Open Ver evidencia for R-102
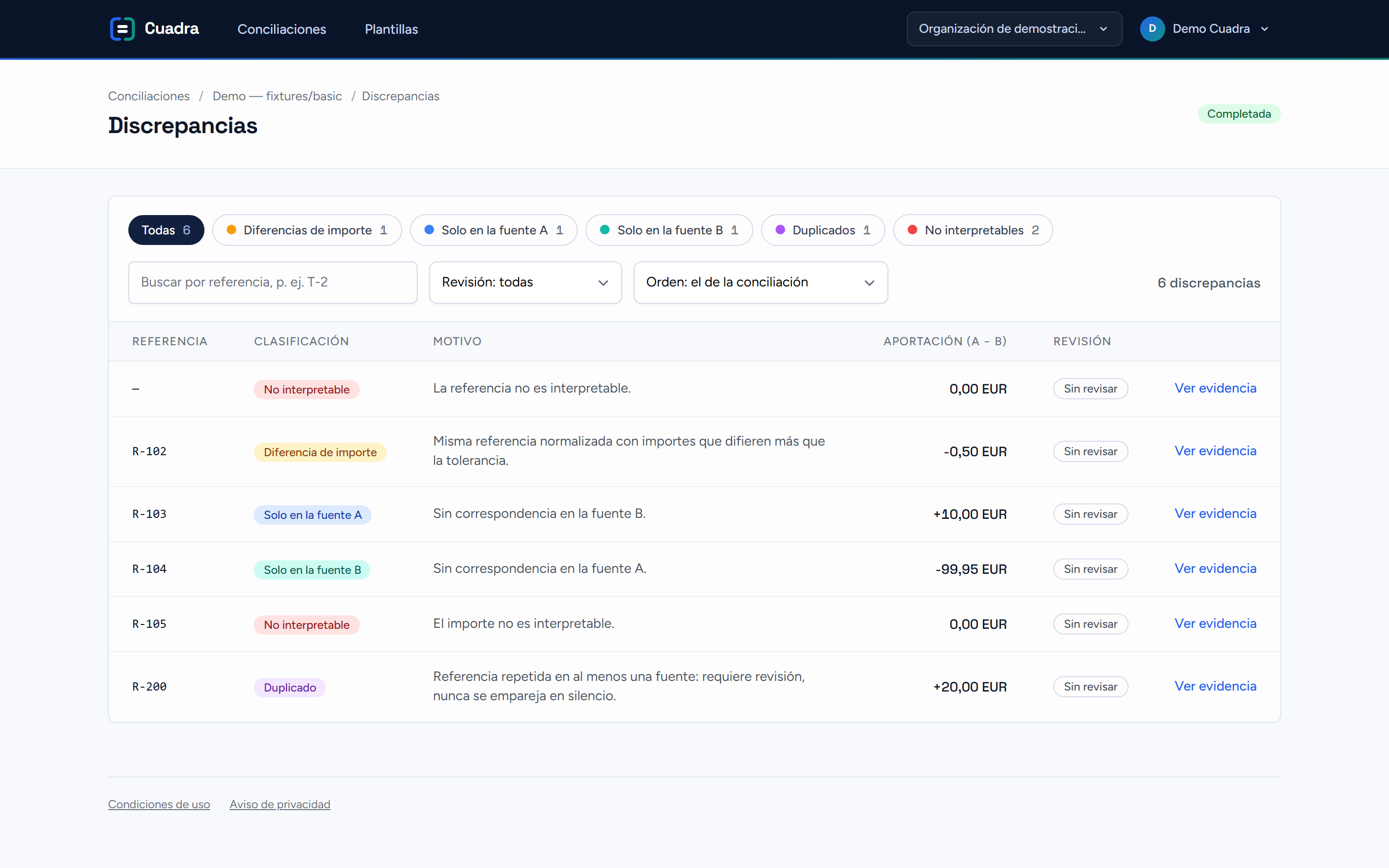The image size is (1389, 868). click(x=1215, y=451)
